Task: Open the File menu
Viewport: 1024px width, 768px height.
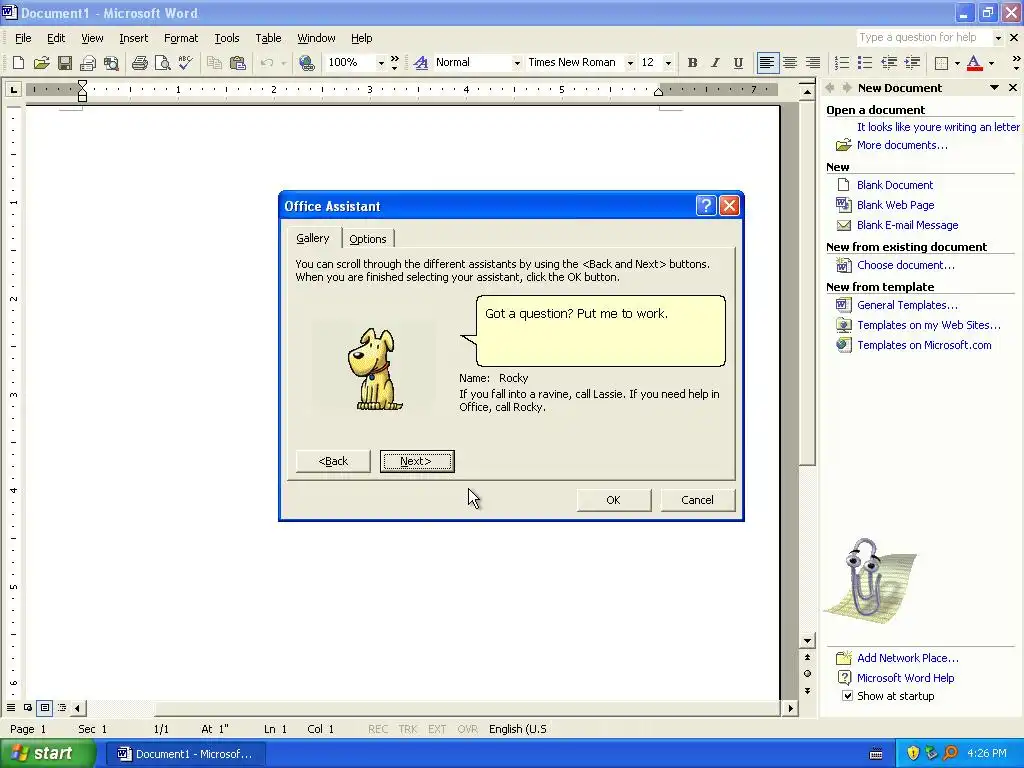Action: pyautogui.click(x=23, y=38)
